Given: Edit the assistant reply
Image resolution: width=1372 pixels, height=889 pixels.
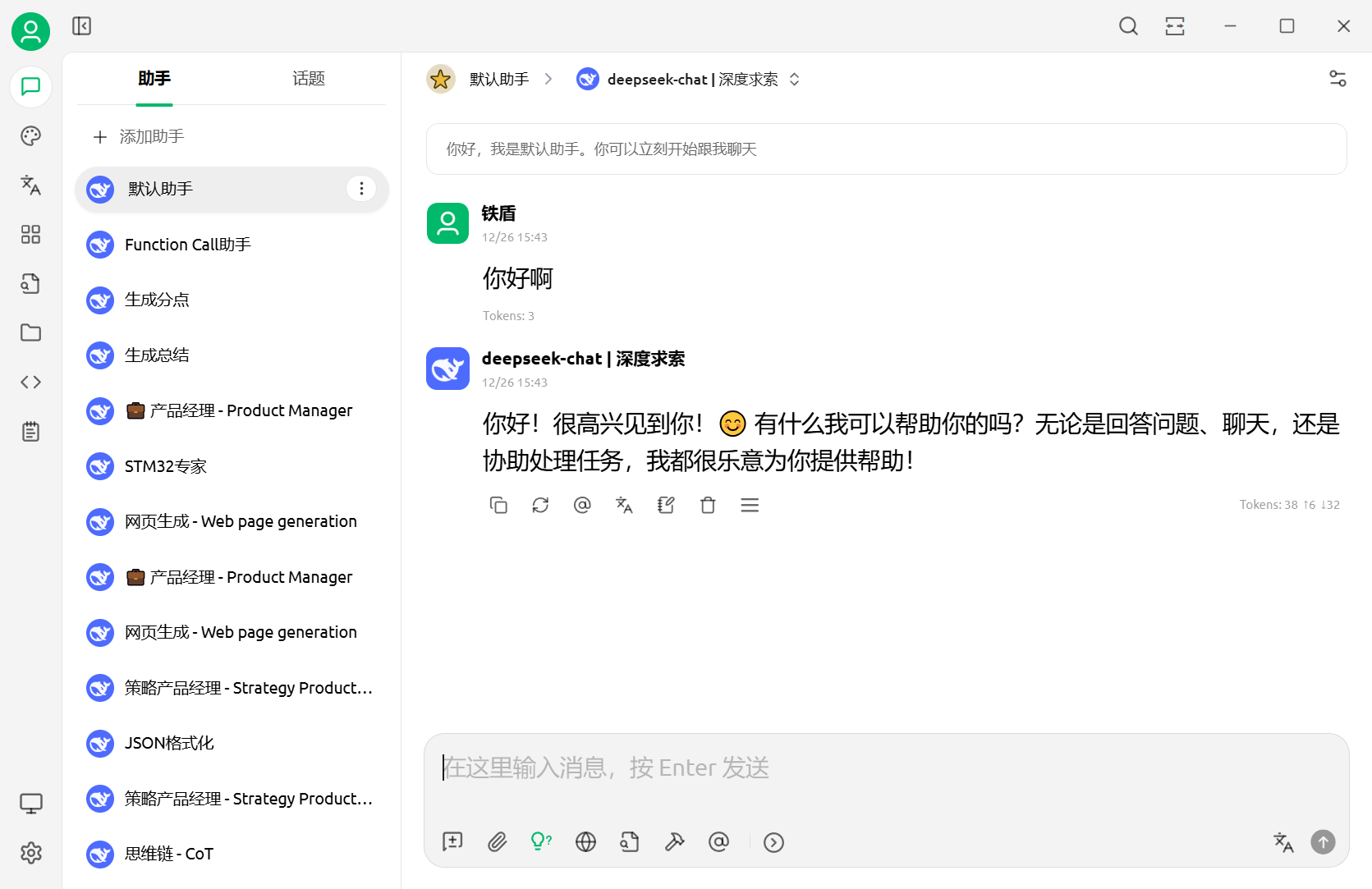Looking at the screenshot, I should tap(666, 505).
